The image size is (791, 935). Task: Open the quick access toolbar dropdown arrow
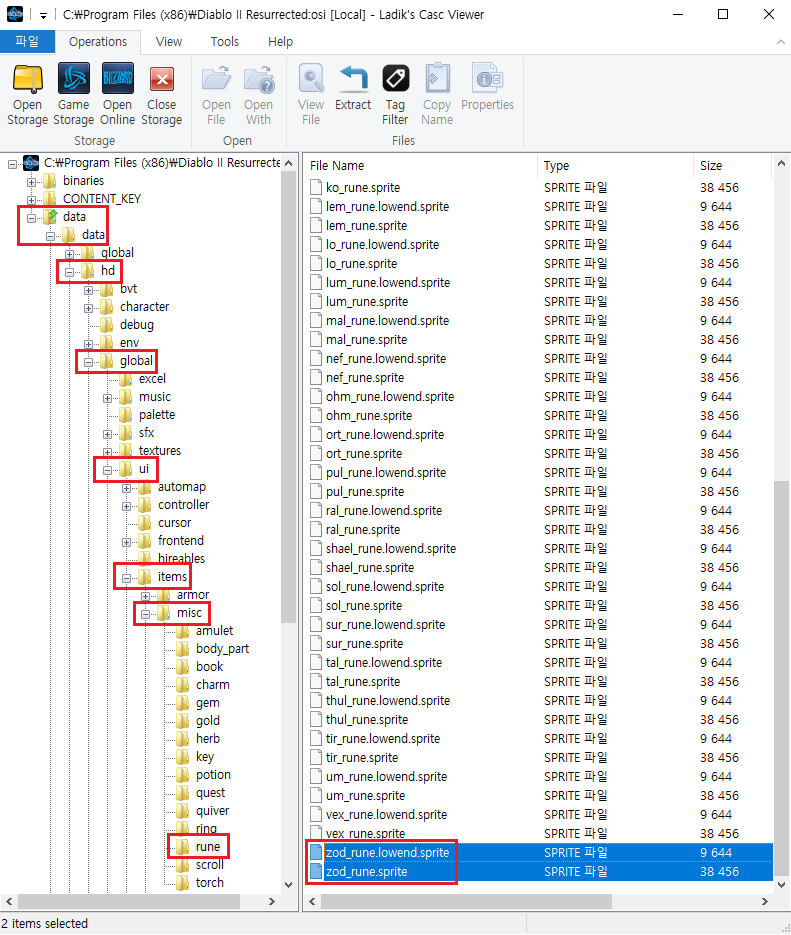[43, 15]
